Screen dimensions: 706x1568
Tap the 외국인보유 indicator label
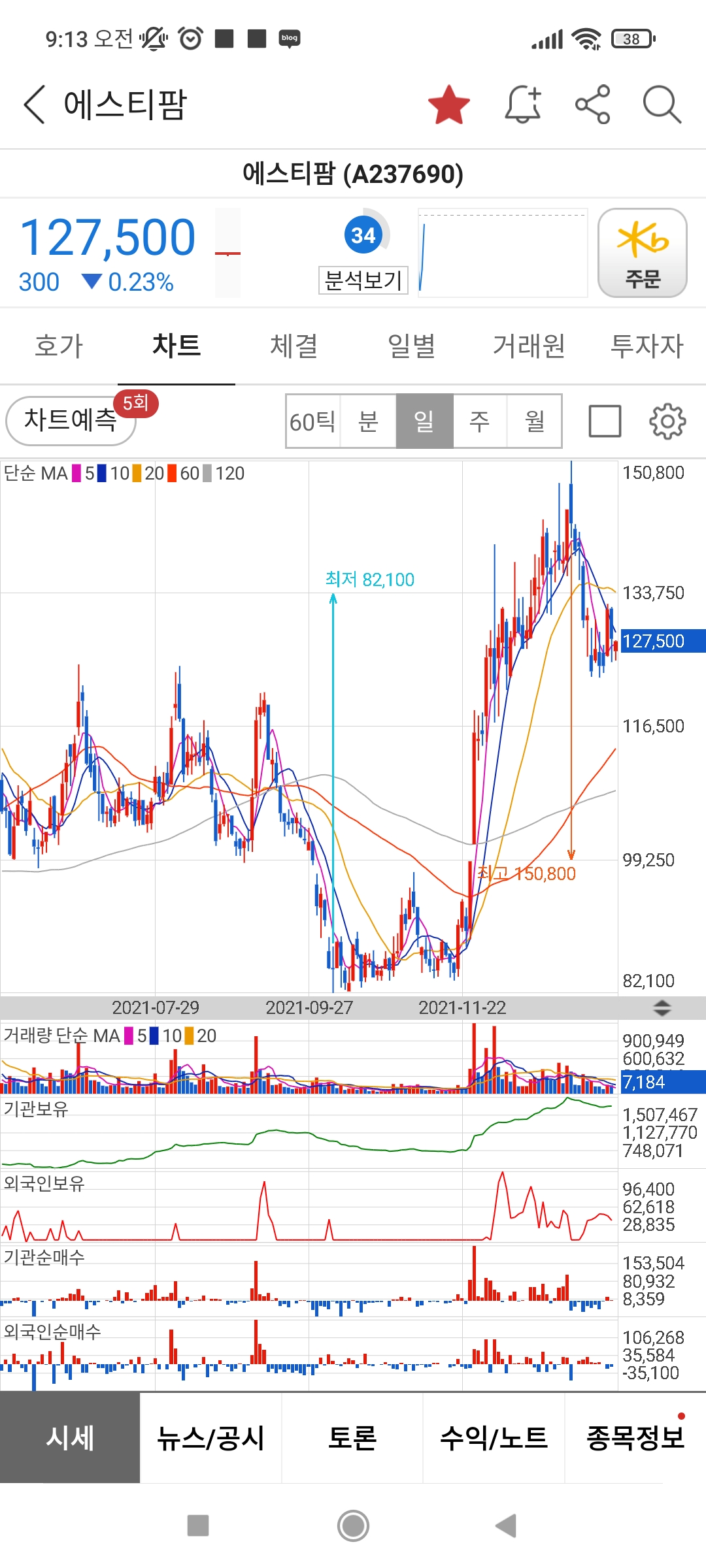pos(44,1183)
